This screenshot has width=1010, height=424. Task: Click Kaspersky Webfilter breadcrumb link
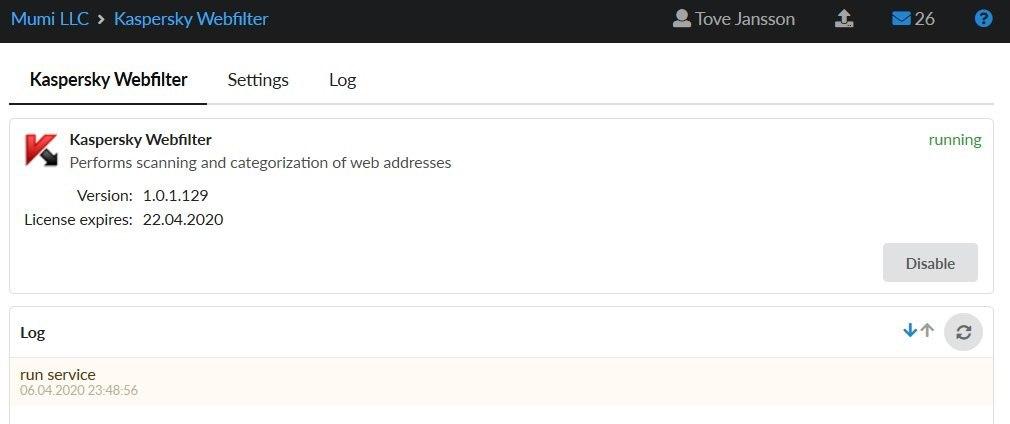coord(191,19)
